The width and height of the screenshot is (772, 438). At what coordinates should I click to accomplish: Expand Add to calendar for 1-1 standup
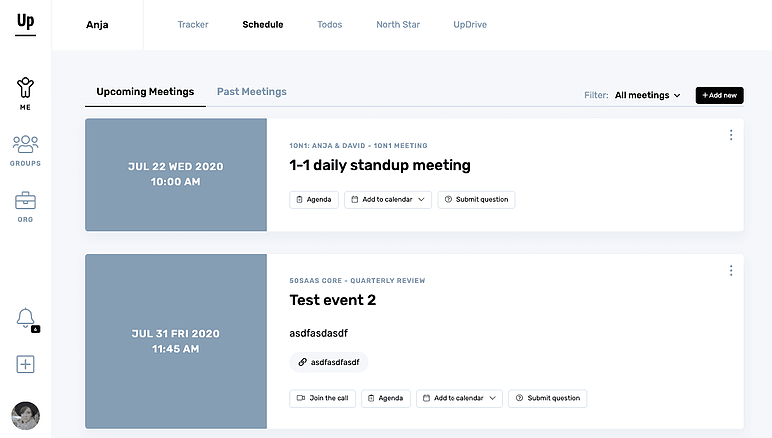click(x=388, y=200)
